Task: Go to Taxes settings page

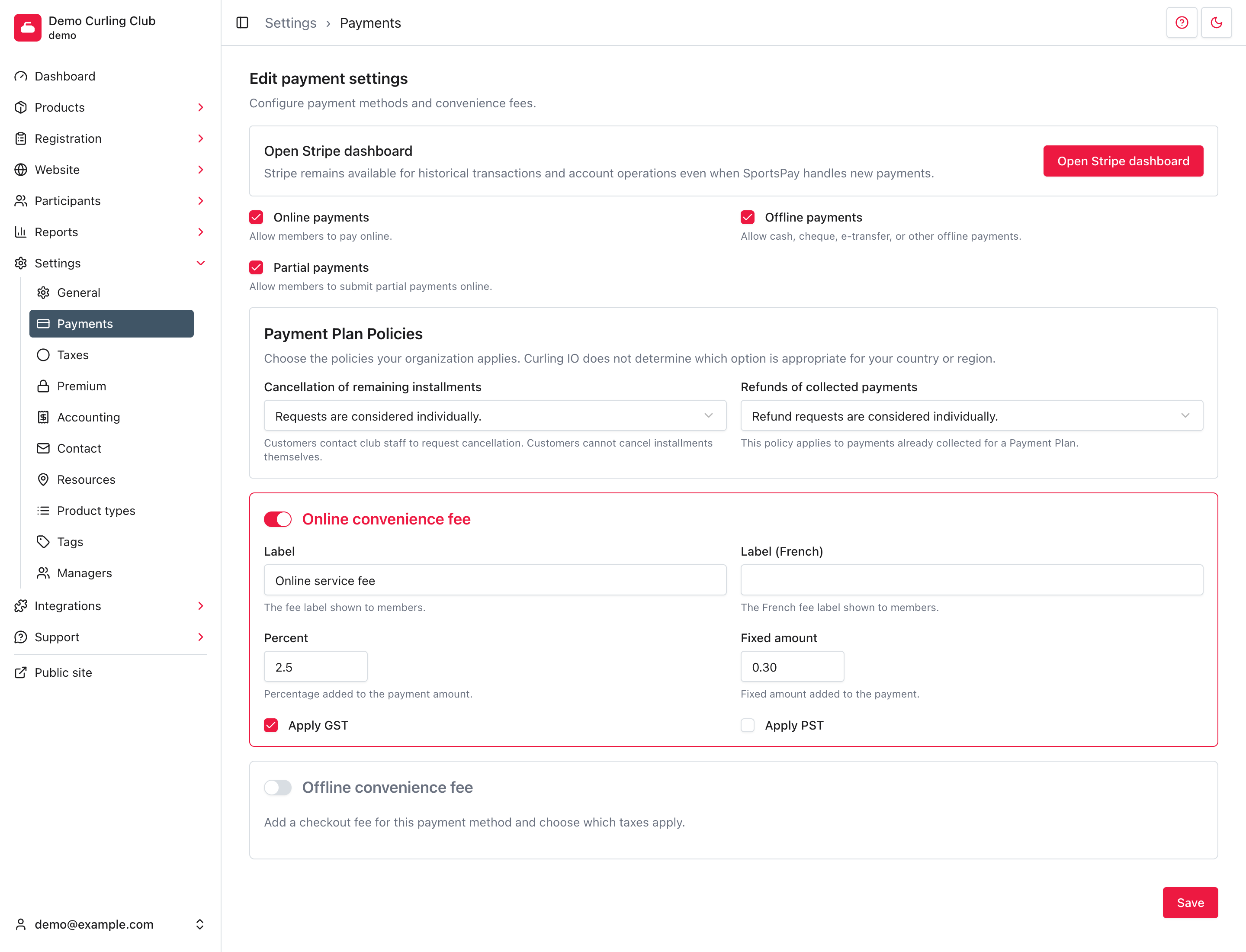Action: point(112,355)
